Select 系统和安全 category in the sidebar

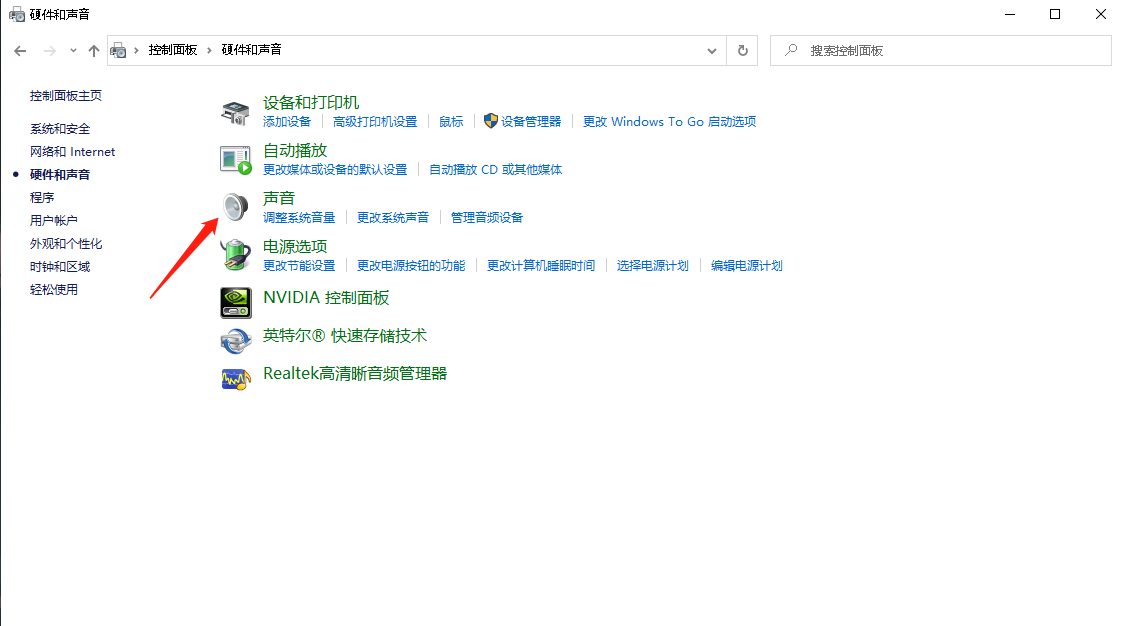point(60,129)
